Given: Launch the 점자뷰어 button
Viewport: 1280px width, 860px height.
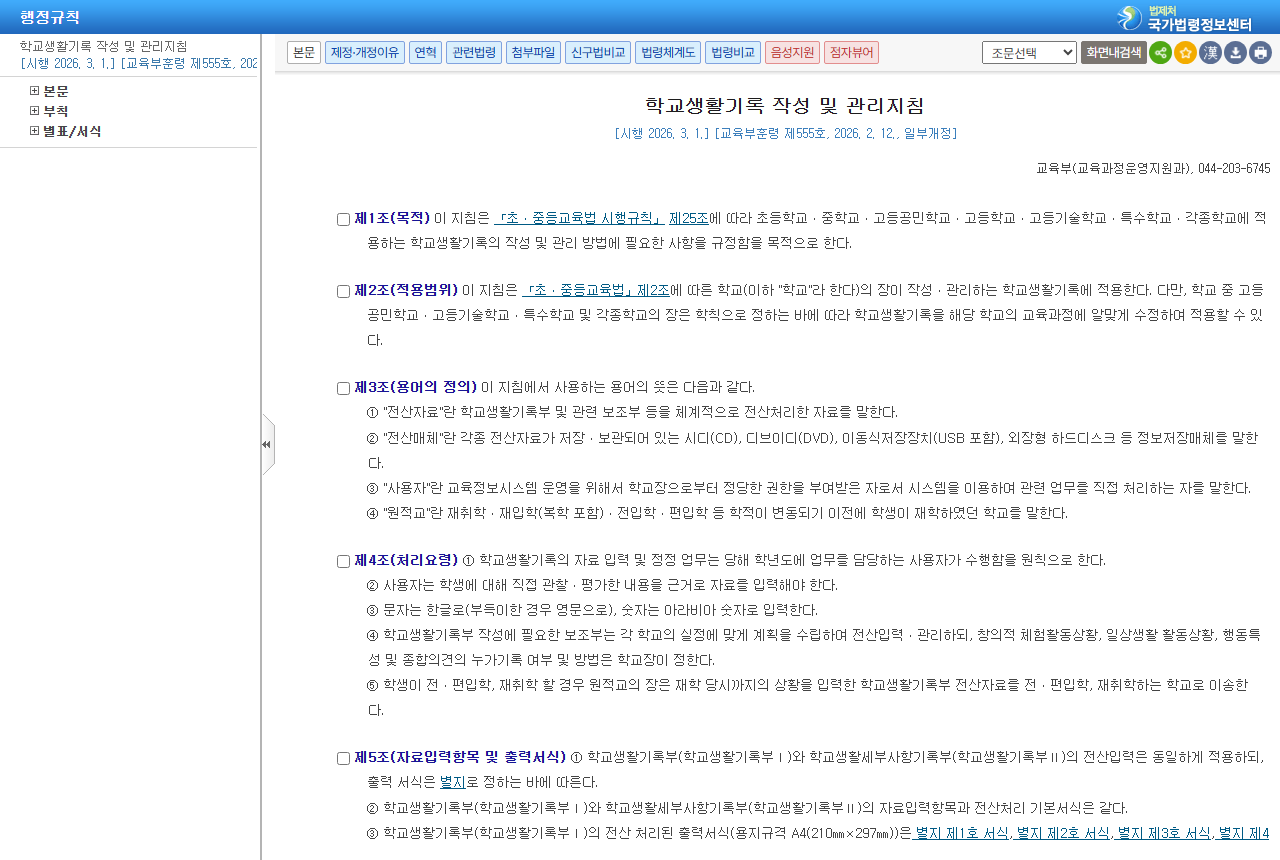Looking at the screenshot, I should point(851,53).
